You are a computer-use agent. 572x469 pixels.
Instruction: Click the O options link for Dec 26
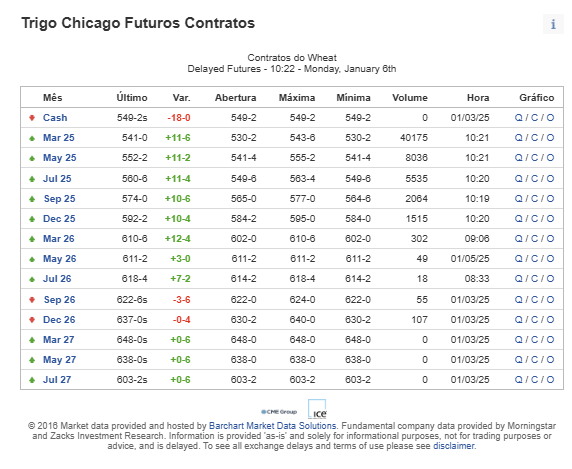pyautogui.click(x=550, y=320)
